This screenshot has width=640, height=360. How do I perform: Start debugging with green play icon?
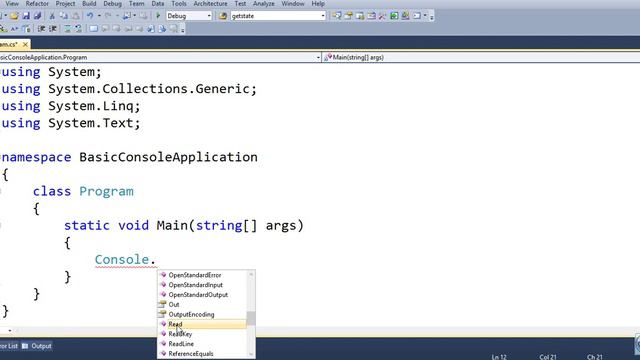point(158,16)
